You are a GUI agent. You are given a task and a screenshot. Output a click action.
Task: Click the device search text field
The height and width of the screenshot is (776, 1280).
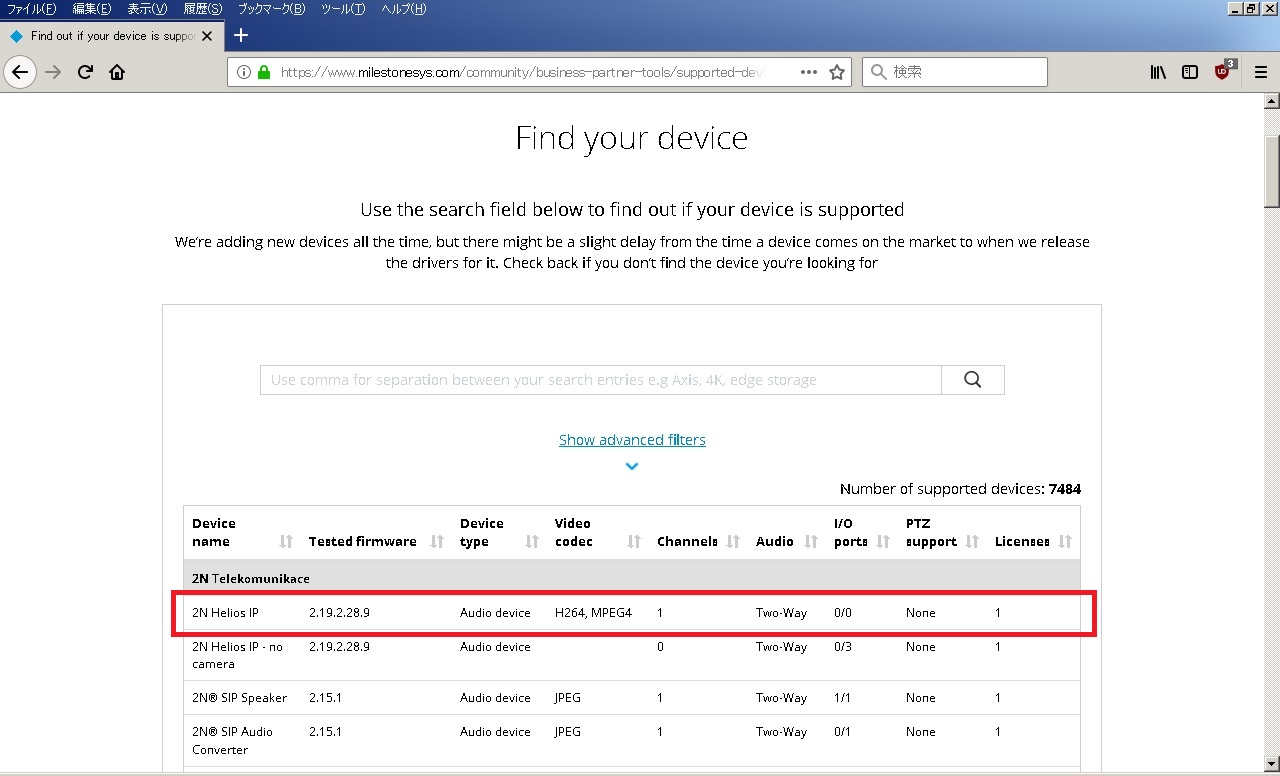pyautogui.click(x=600, y=380)
